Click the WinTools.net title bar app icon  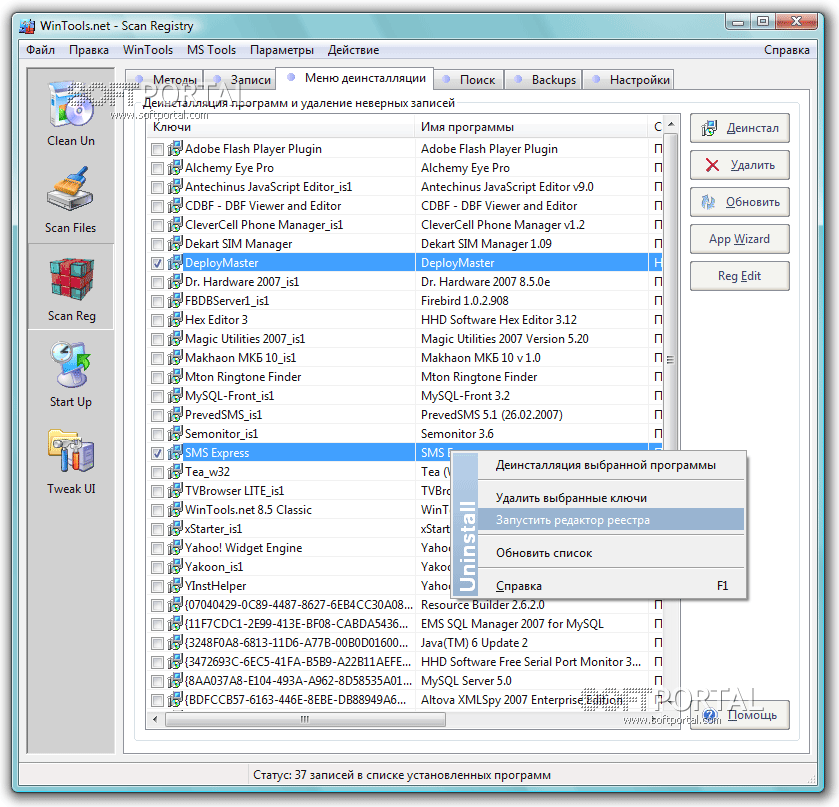click(27, 26)
